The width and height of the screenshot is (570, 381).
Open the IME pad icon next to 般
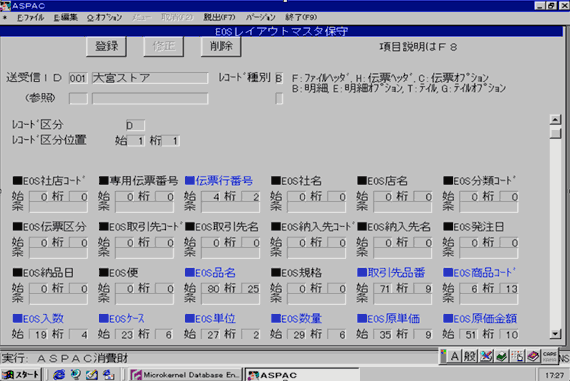(x=486, y=356)
